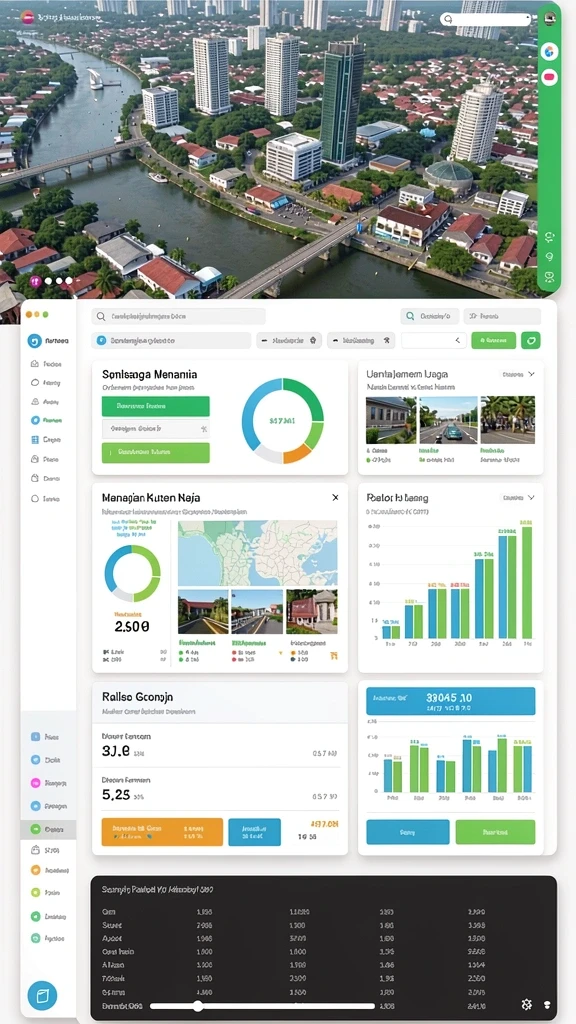Viewport: 576px width, 1024px height.
Task: Click the orange circle icon in lower sidebar
Action: [x=35, y=870]
